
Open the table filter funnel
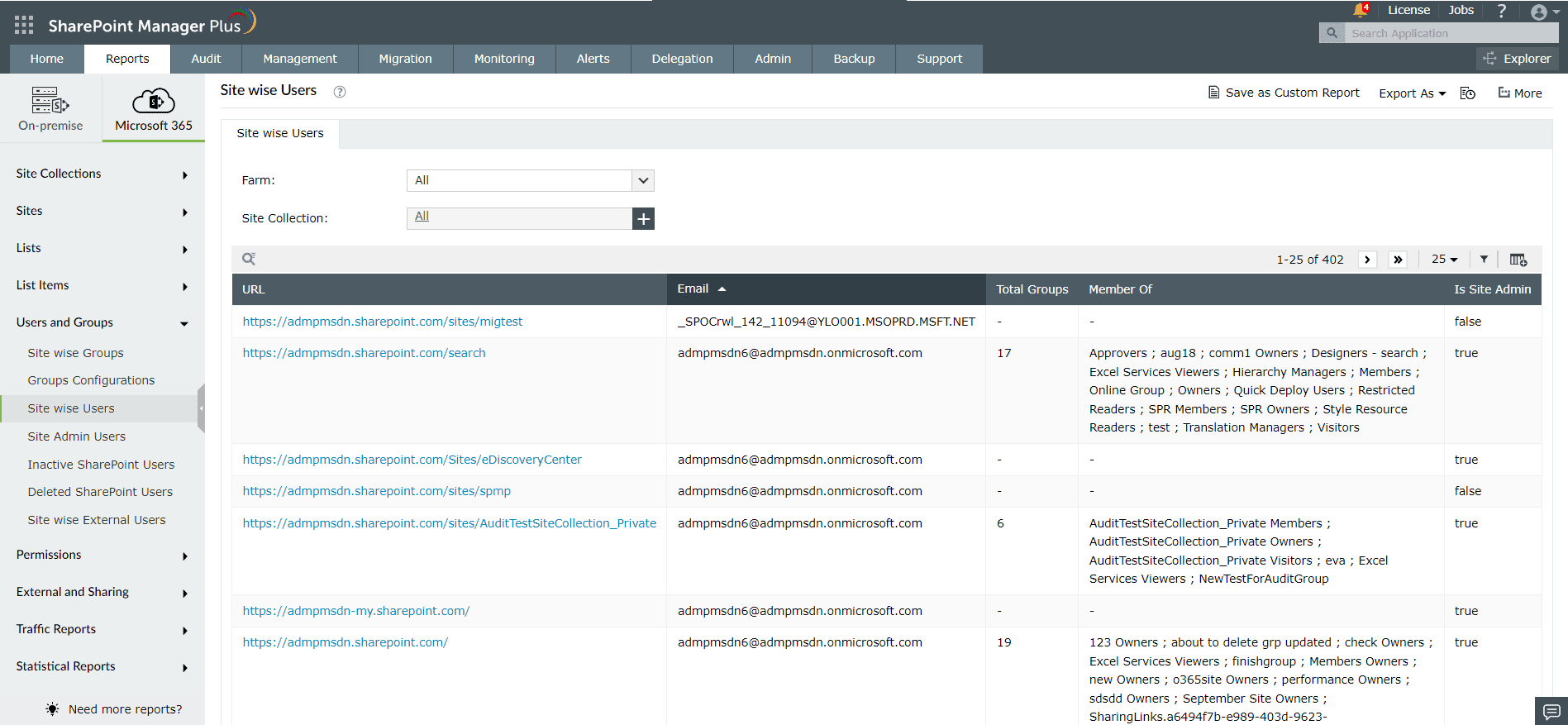[x=1484, y=260]
